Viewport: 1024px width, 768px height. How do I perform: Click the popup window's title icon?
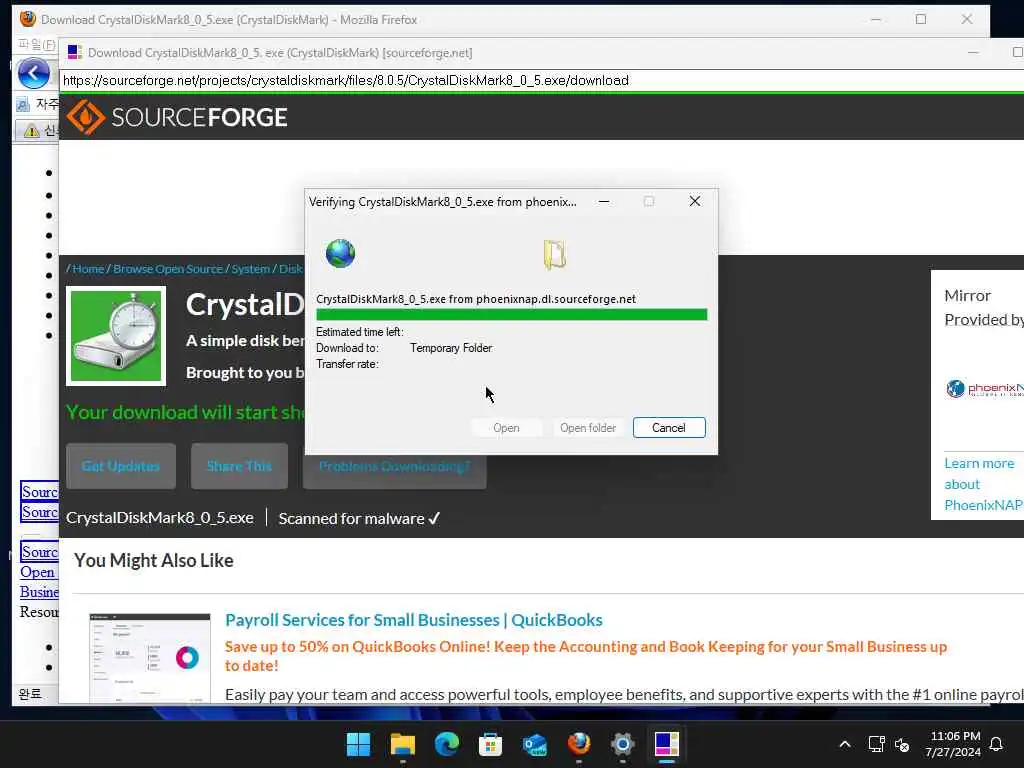tap(75, 52)
